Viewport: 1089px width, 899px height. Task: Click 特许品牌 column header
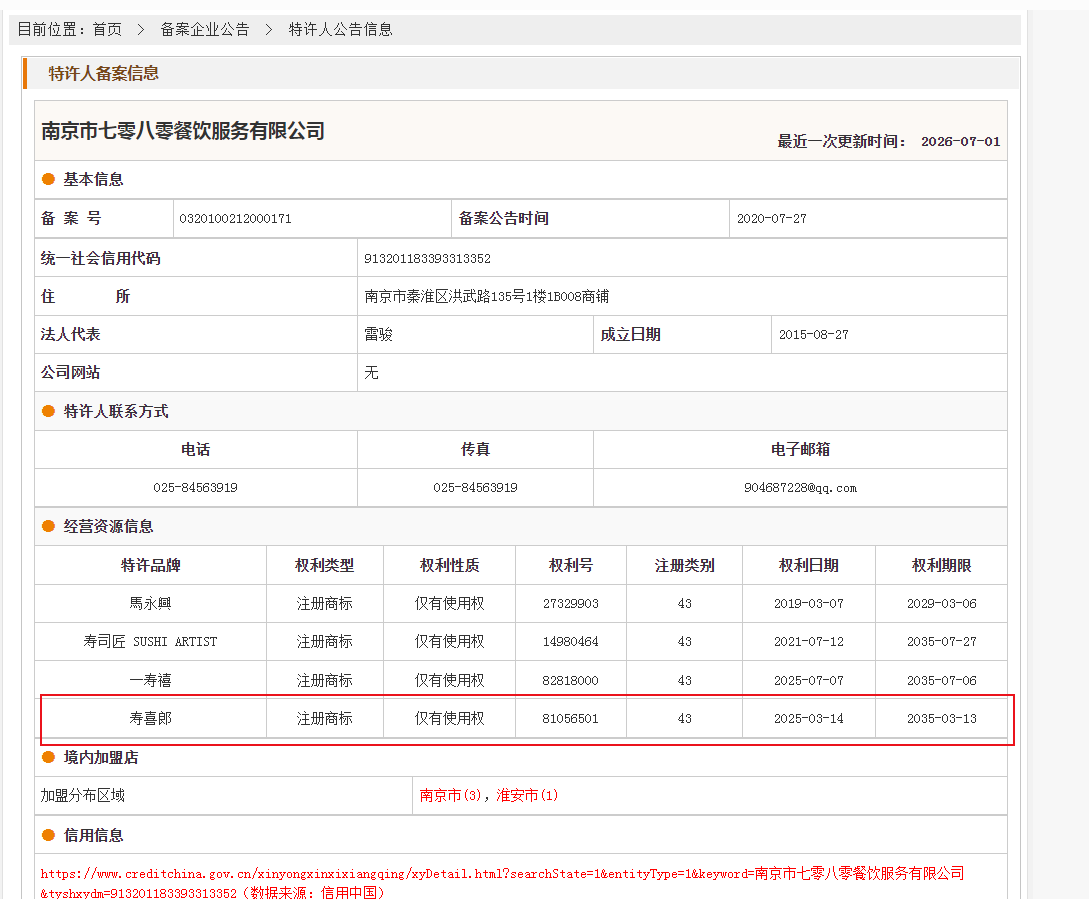[x=151, y=566]
